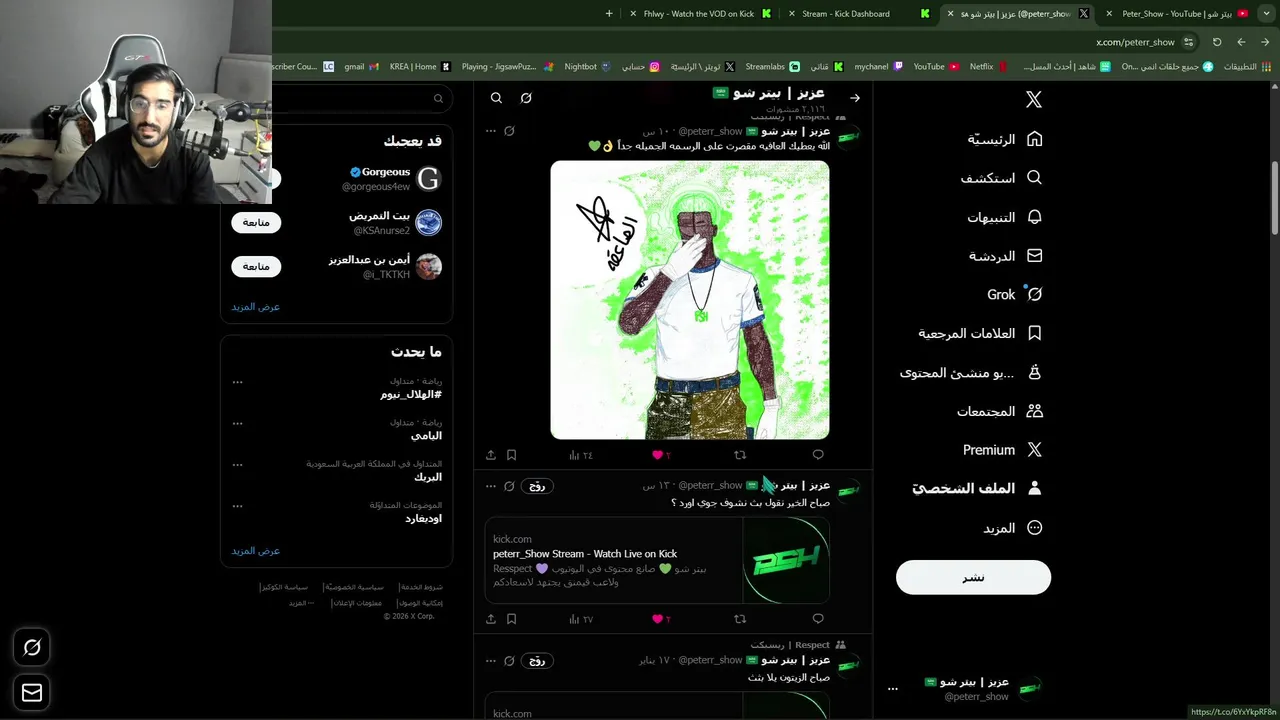The height and width of the screenshot is (720, 1280).
Task: Switch to Stream - Kick Dashboard tab
Action: click(x=857, y=14)
